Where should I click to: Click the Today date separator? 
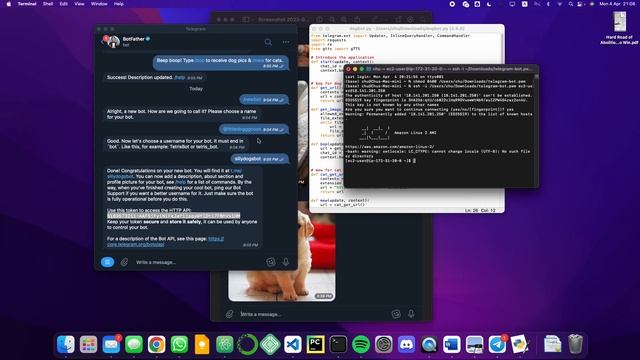[x=196, y=89]
